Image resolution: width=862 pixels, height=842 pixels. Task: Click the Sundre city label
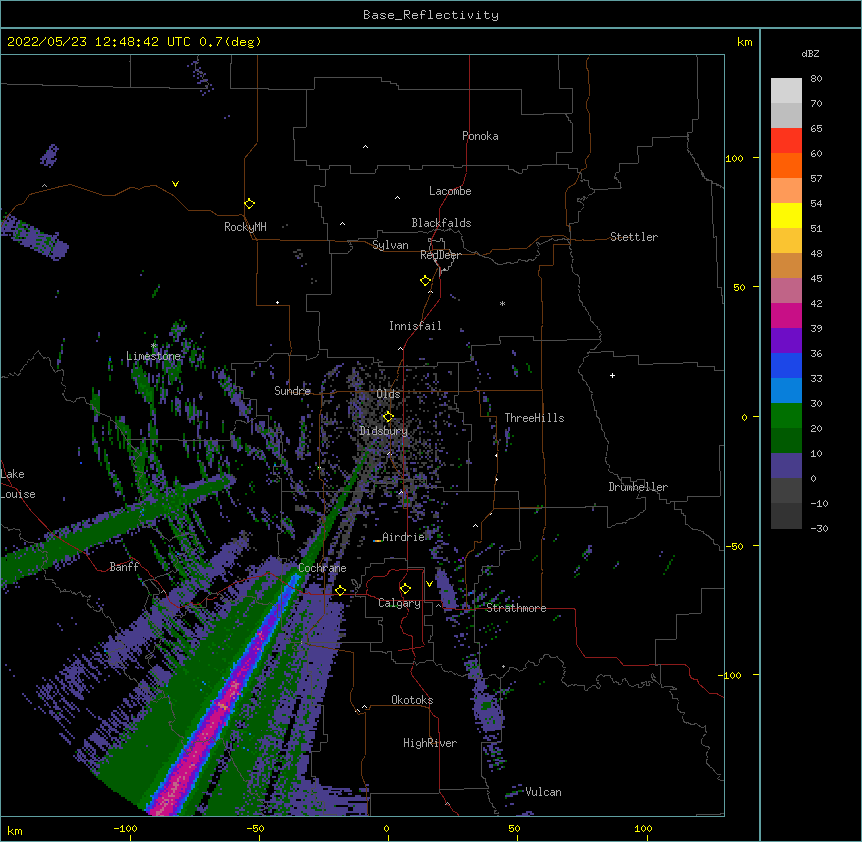[x=292, y=391]
